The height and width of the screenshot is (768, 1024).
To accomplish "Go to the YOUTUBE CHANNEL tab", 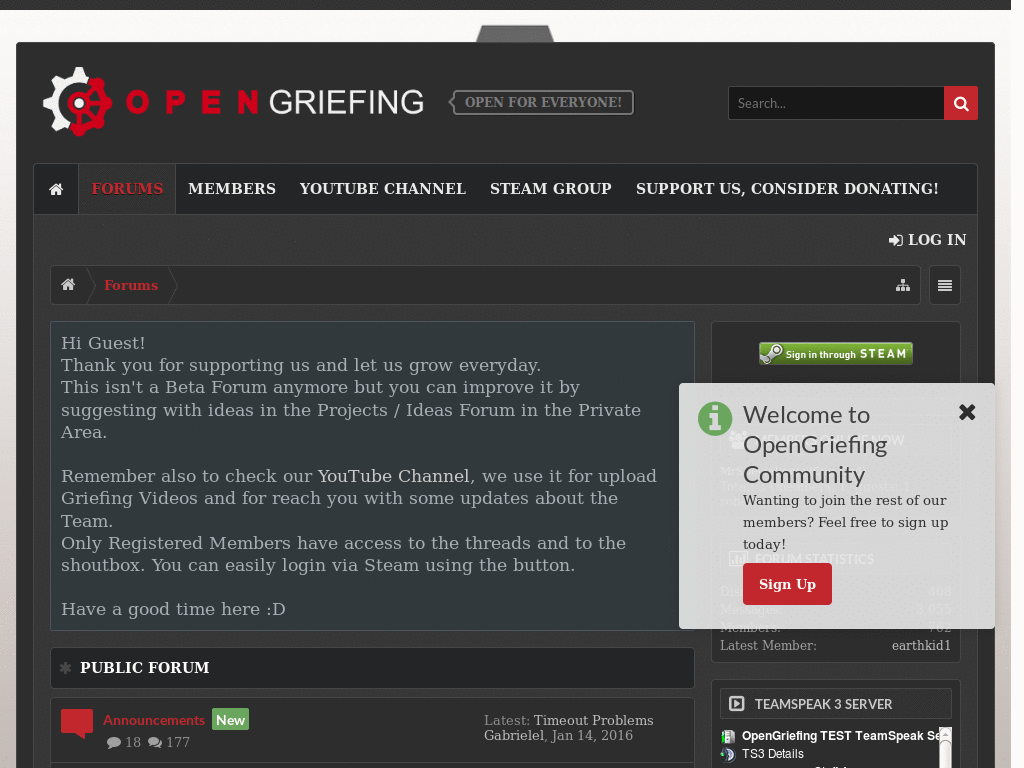I will (x=383, y=189).
